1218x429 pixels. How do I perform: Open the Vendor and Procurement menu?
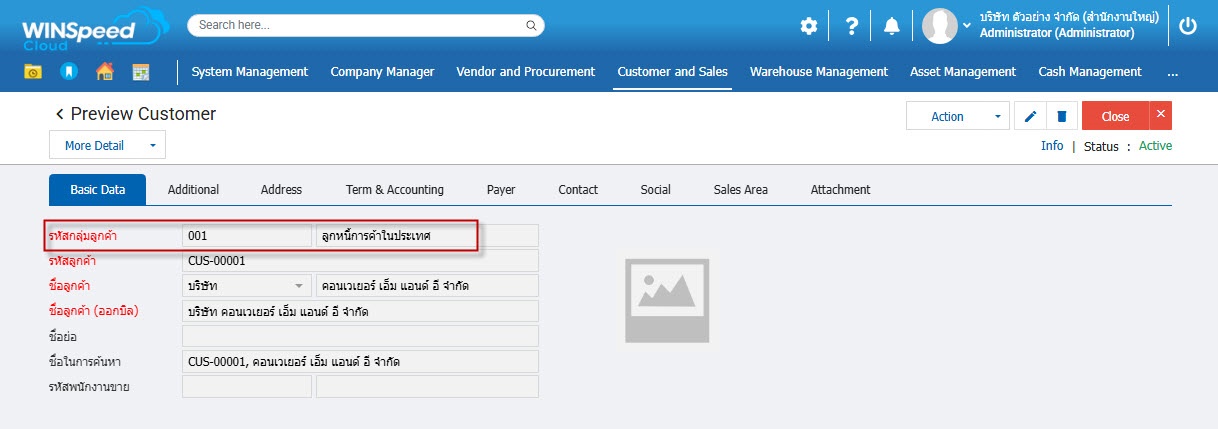click(x=525, y=72)
